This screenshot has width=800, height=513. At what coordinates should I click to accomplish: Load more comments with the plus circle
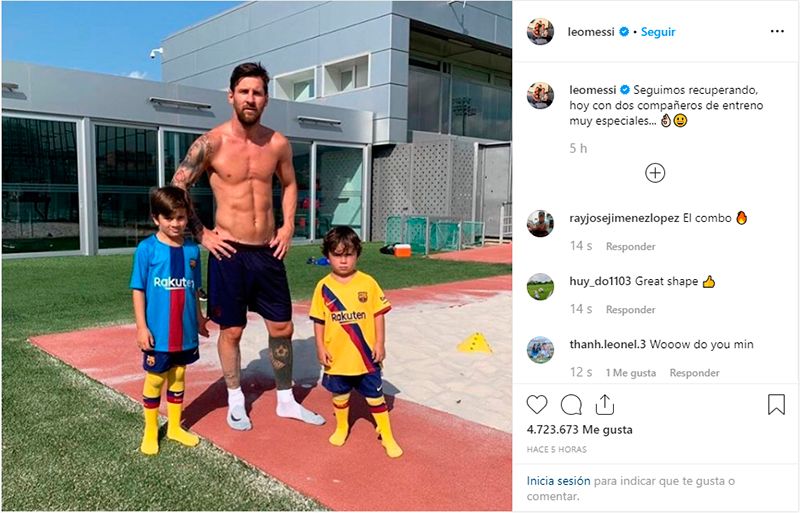(655, 173)
